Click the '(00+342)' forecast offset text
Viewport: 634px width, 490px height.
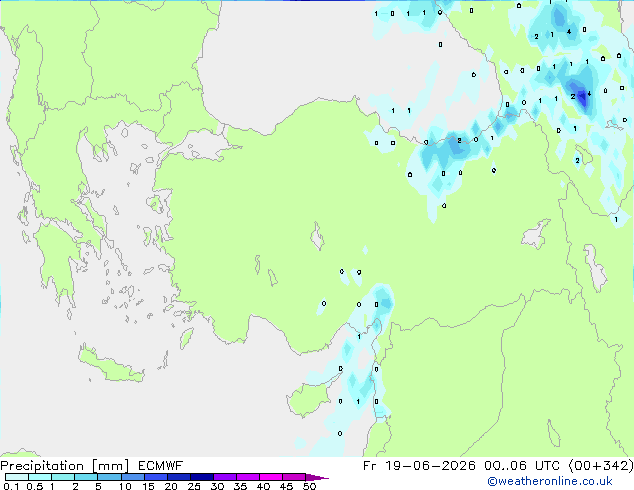click(601, 466)
